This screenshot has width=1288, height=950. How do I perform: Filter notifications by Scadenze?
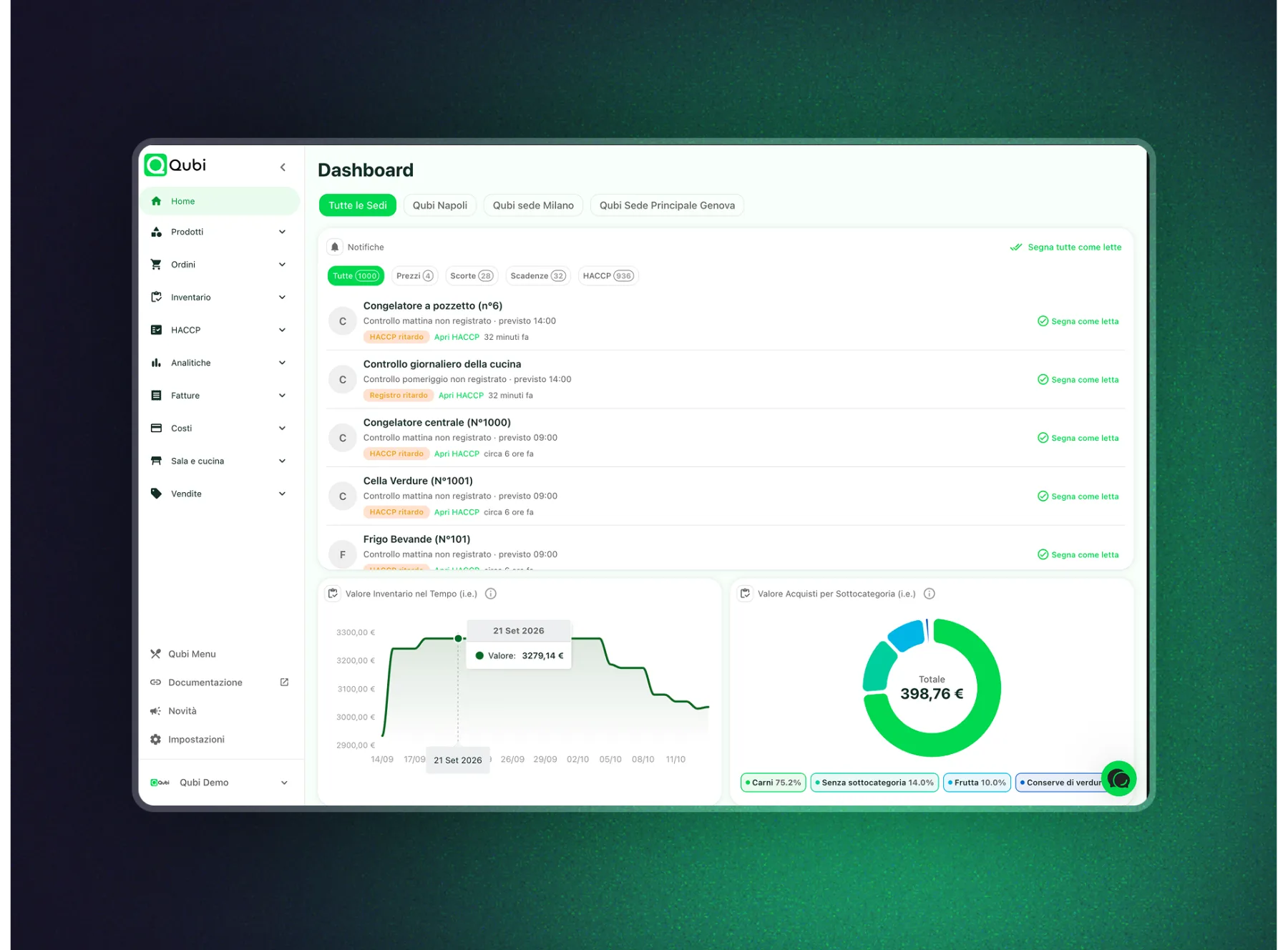tap(538, 276)
